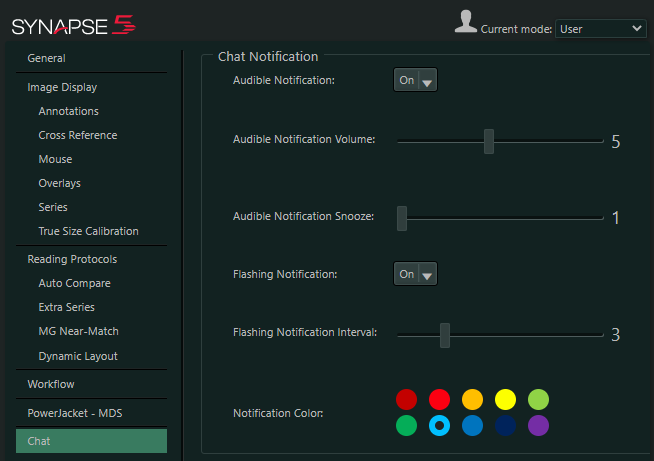
Task: Click the Audible Notification Volume slider handle
Action: pos(489,141)
